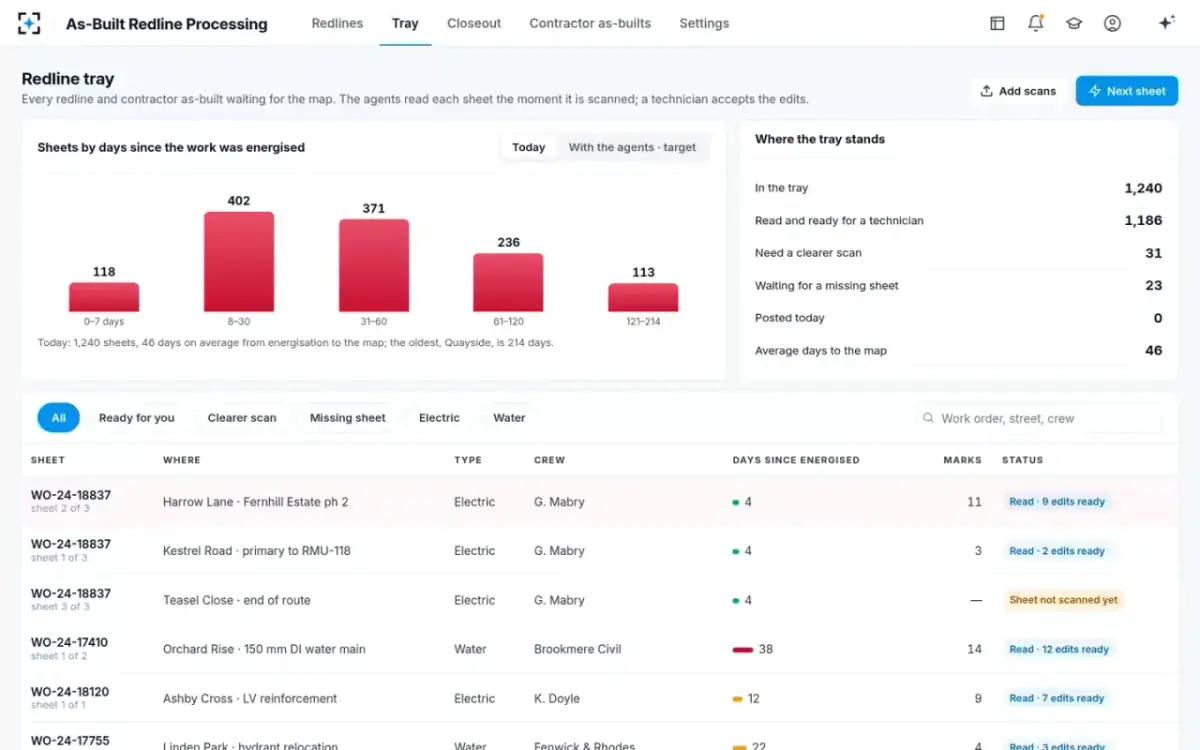This screenshot has height=750, width=1200.
Task: Click the Marks column header
Action: pyautogui.click(x=962, y=460)
